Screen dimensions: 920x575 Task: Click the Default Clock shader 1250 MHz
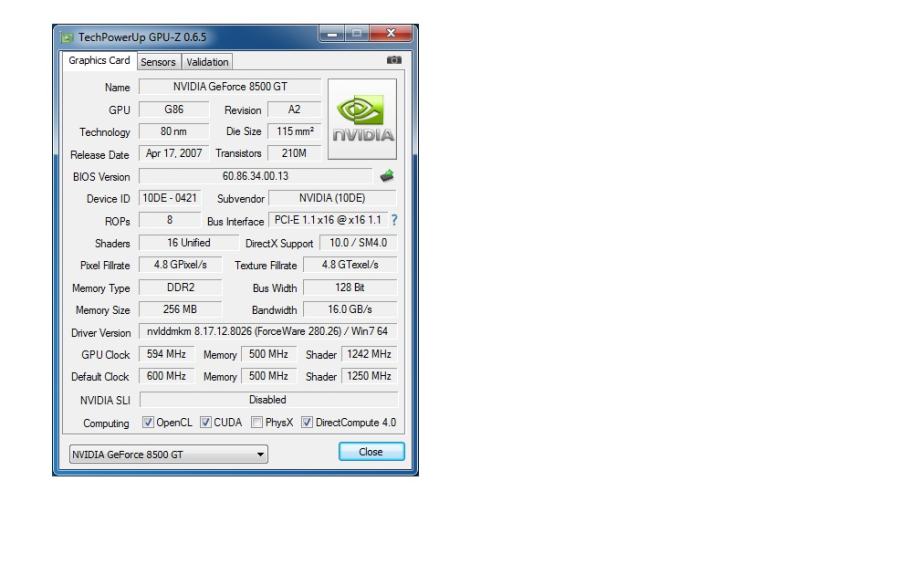[369, 376]
